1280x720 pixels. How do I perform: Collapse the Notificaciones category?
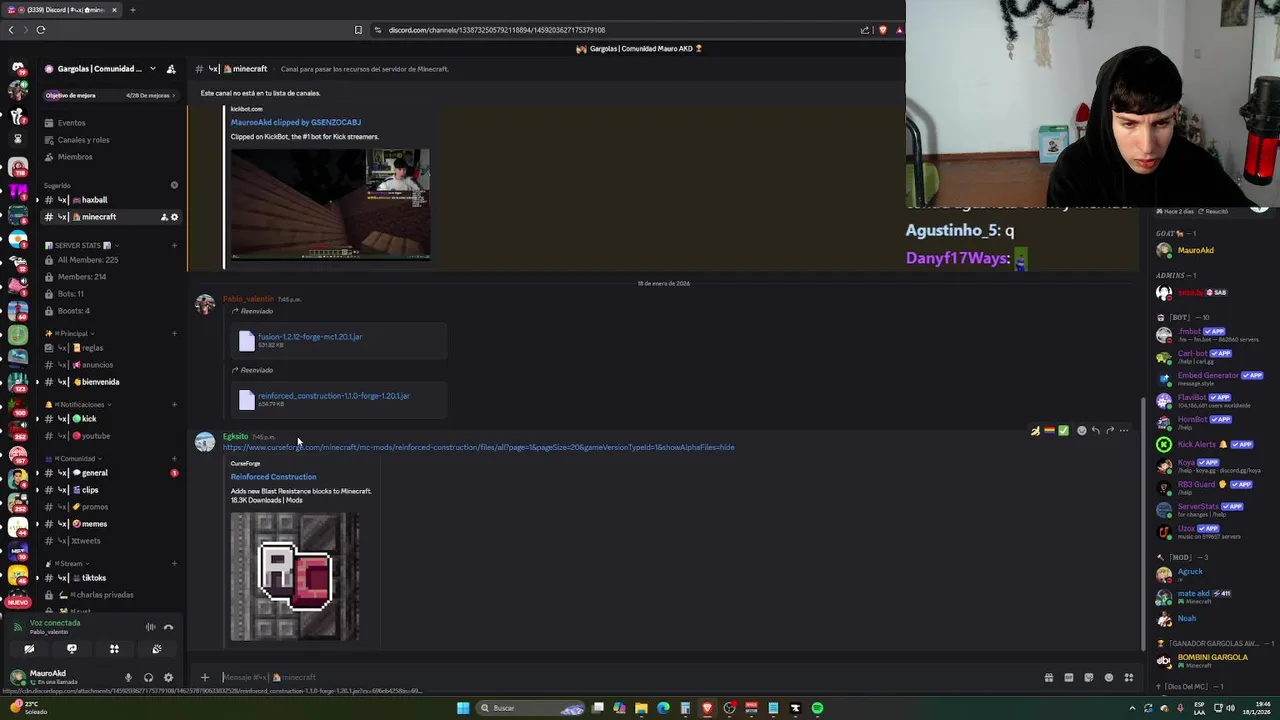[x=78, y=404]
